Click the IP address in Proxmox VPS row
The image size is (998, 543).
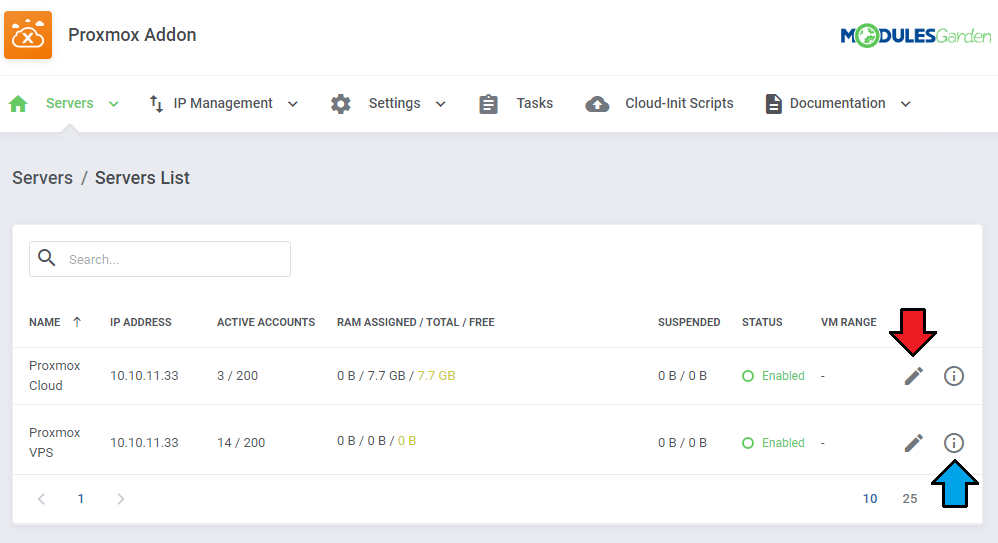144,442
